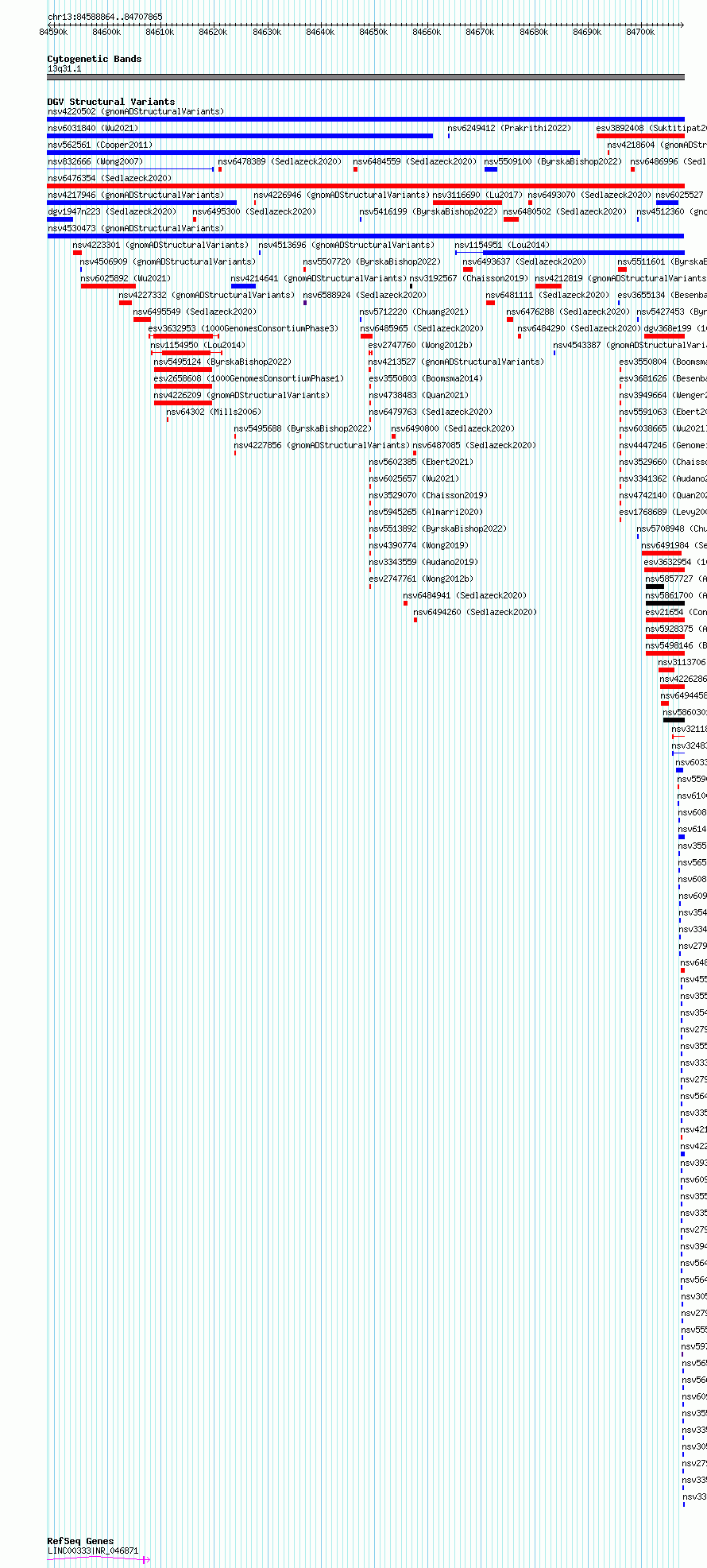Click nsv6495300 (Sedlazeck2020) label
Image resolution: width=707 pixels, height=1568 pixels.
tap(254, 211)
